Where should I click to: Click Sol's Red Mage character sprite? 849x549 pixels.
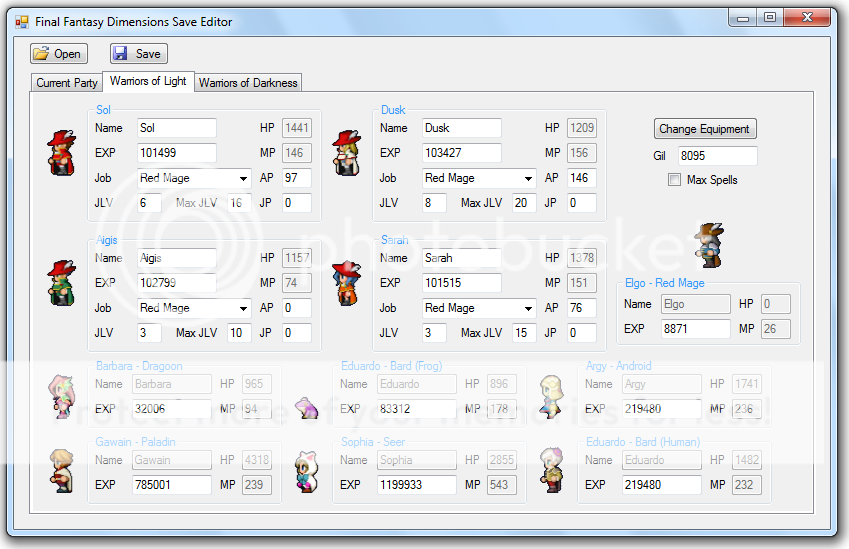point(62,152)
